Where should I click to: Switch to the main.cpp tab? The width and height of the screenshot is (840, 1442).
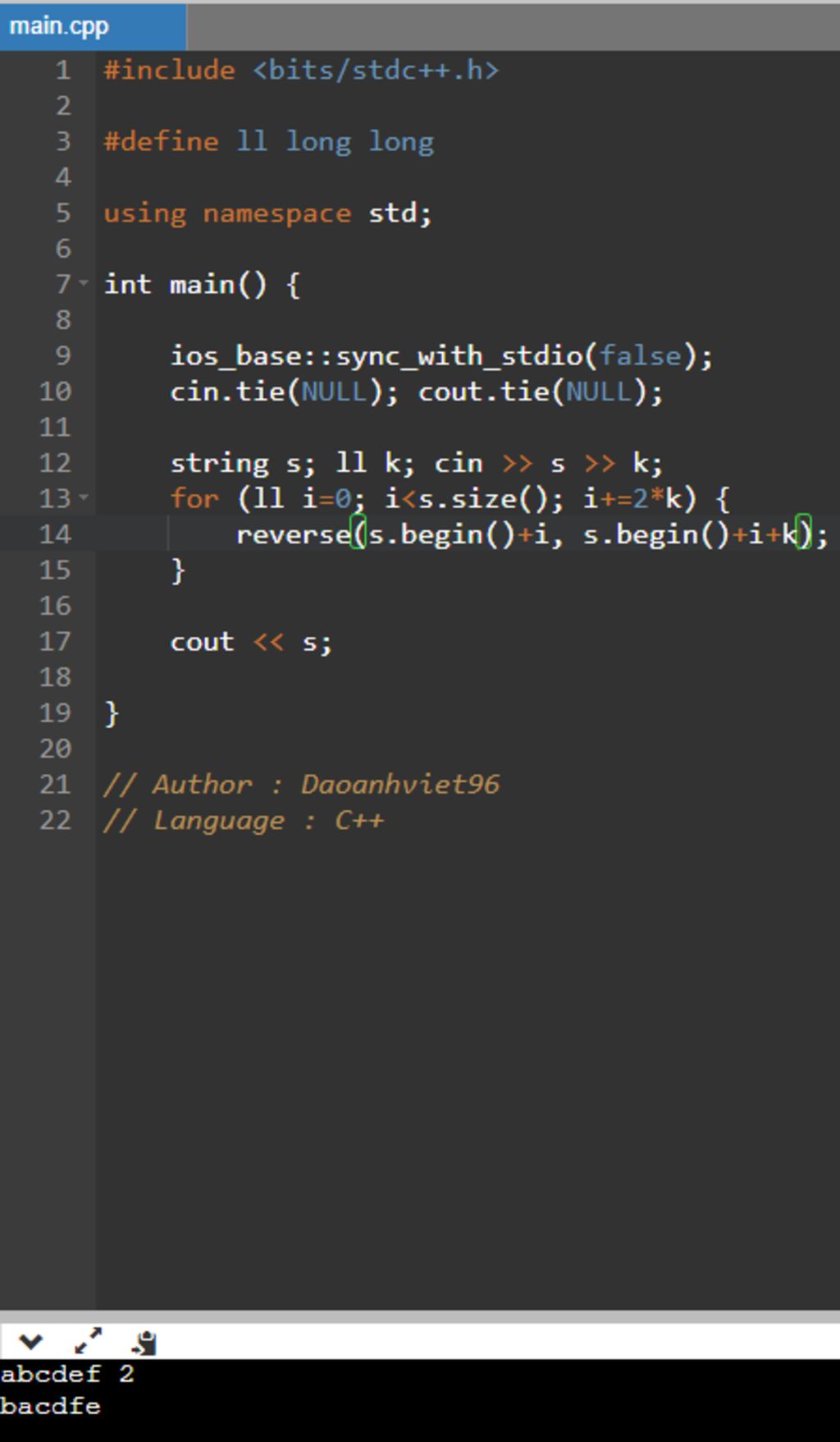click(x=93, y=26)
